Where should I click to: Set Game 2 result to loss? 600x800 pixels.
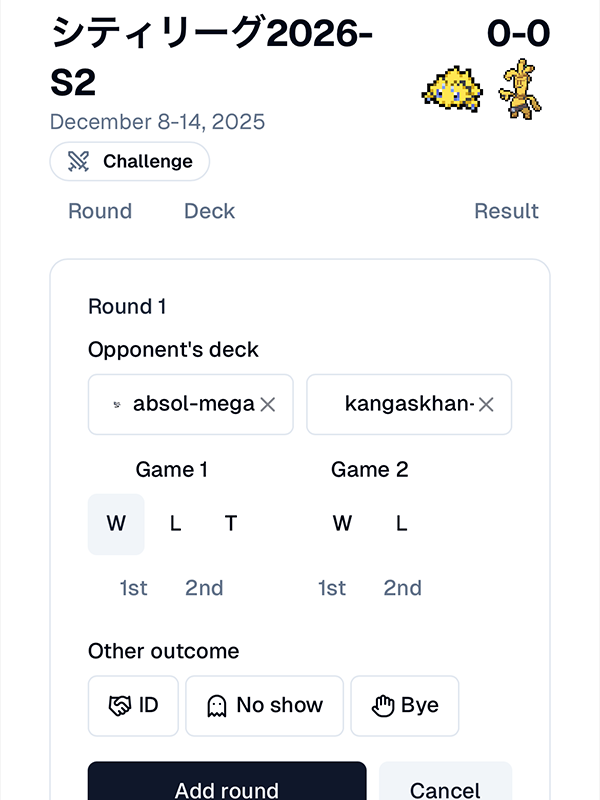[x=402, y=524]
